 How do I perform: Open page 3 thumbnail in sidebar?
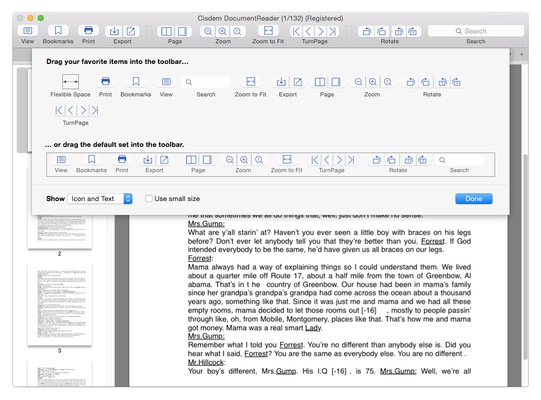click(60, 305)
